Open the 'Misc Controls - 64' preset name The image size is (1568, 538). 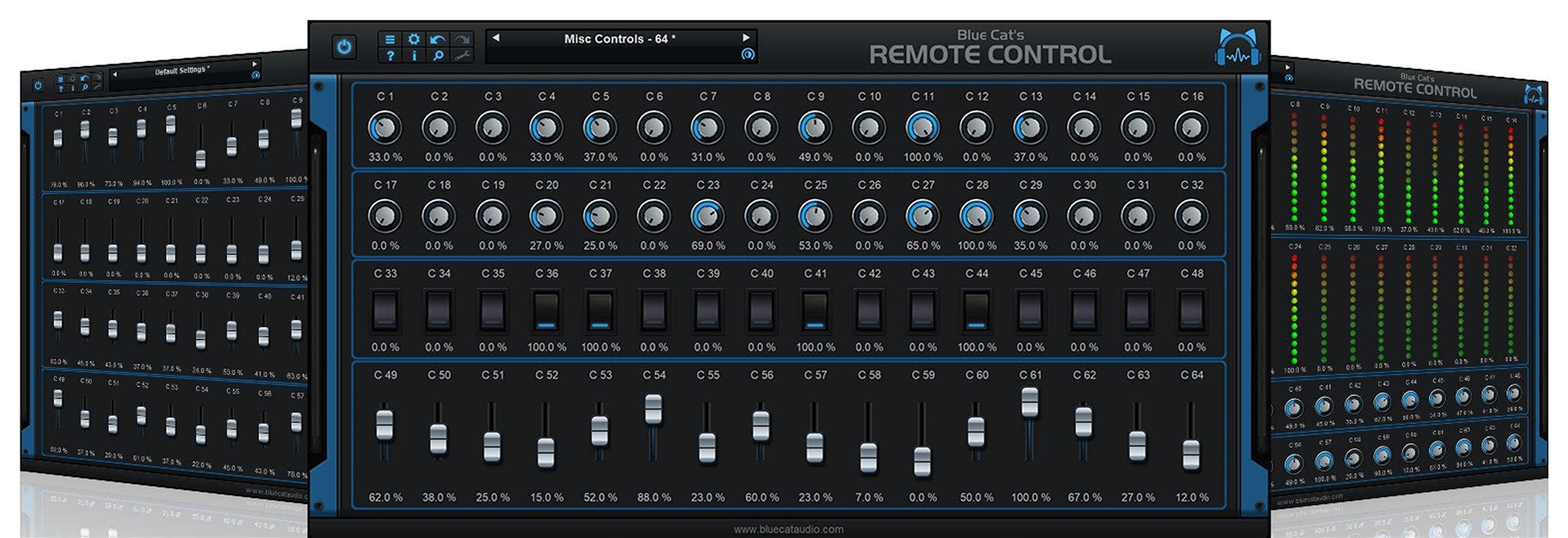pyautogui.click(x=620, y=38)
